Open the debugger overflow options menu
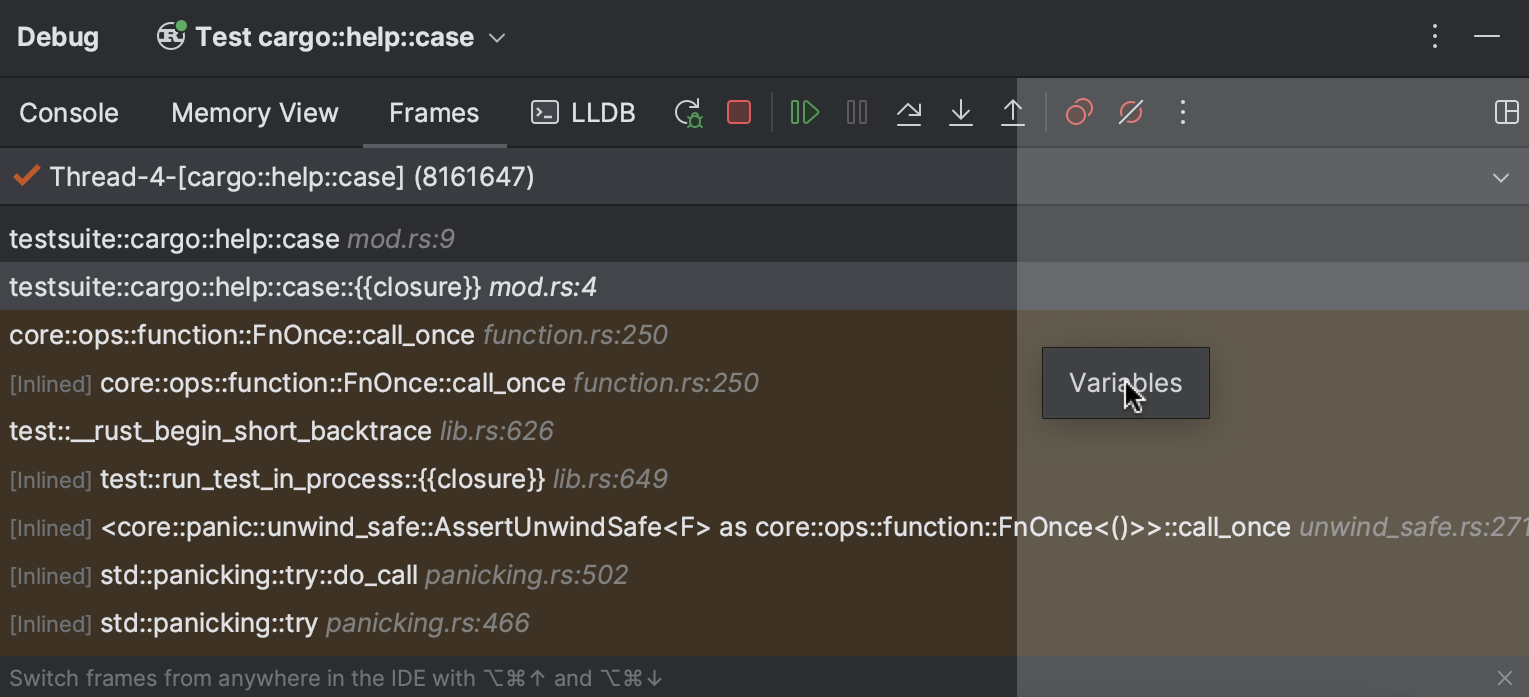 pos(1183,112)
